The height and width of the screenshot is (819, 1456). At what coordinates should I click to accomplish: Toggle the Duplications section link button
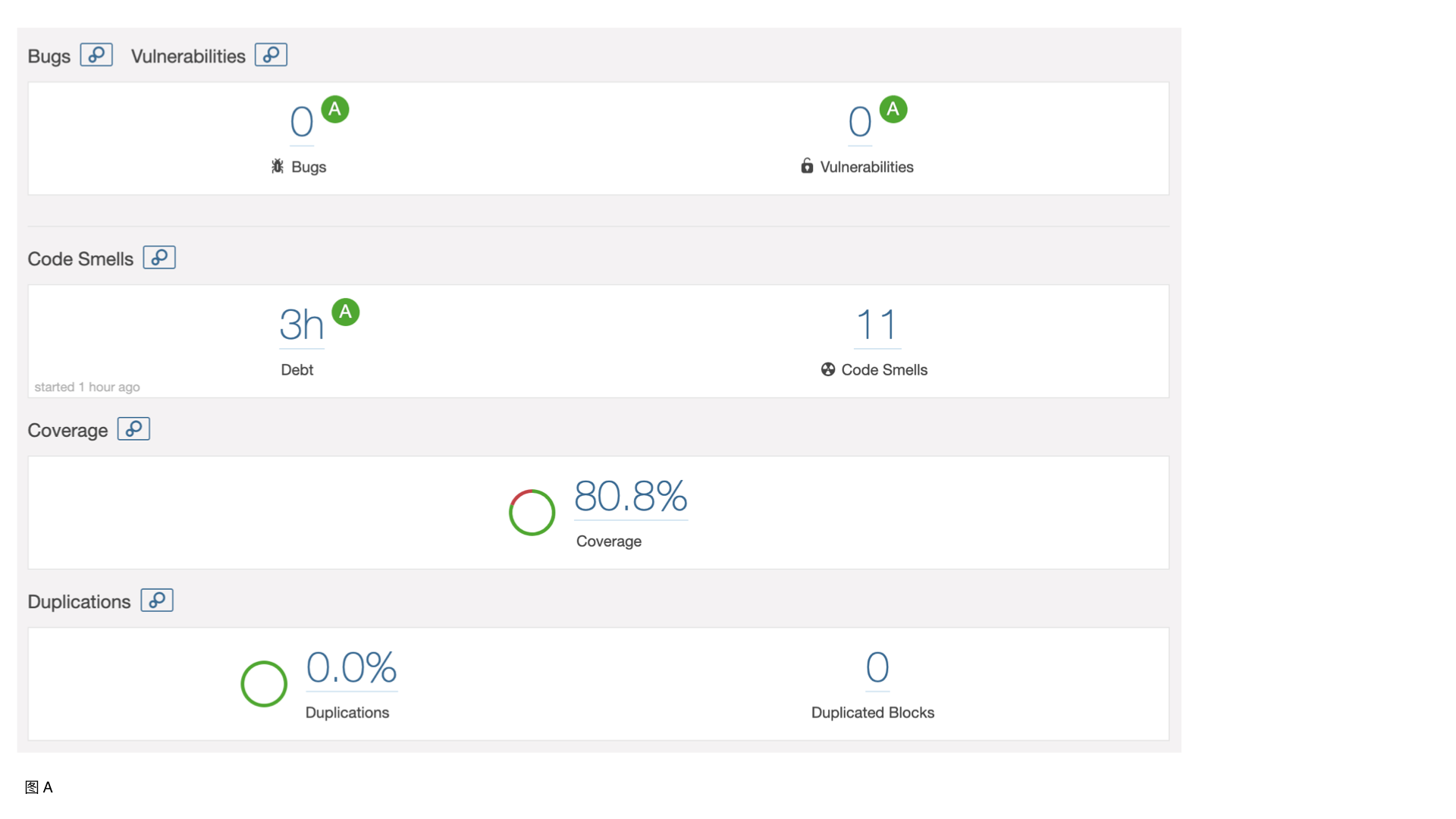pyautogui.click(x=157, y=601)
